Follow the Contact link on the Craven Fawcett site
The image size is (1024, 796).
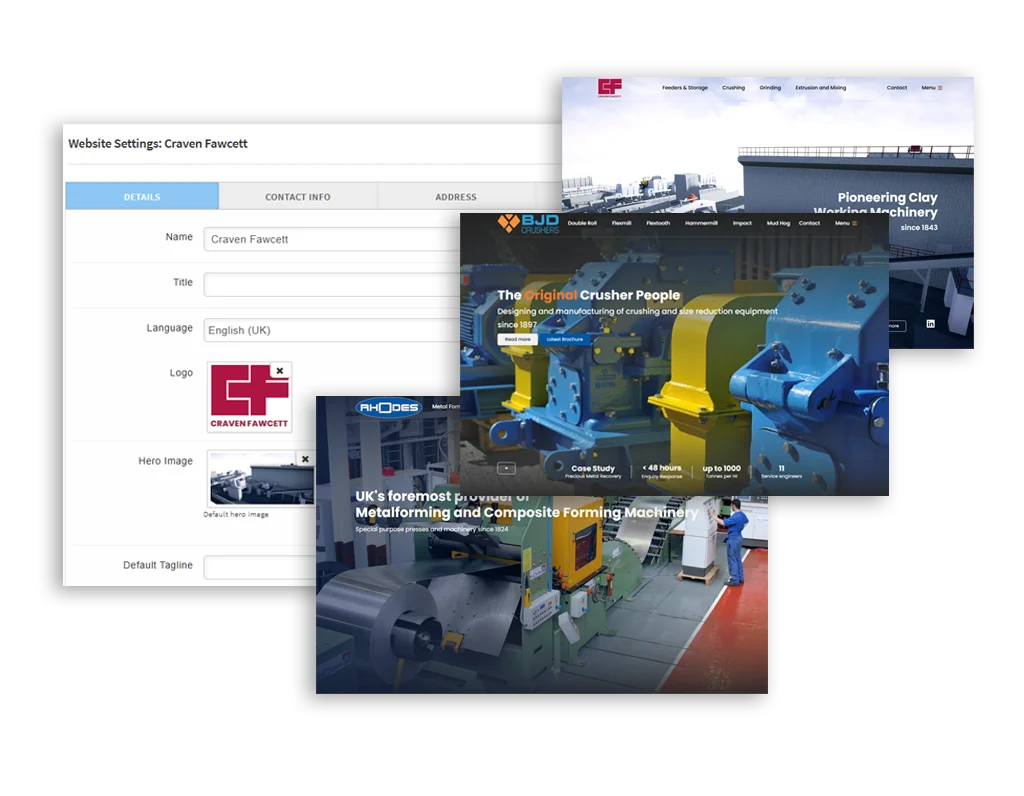pos(896,88)
